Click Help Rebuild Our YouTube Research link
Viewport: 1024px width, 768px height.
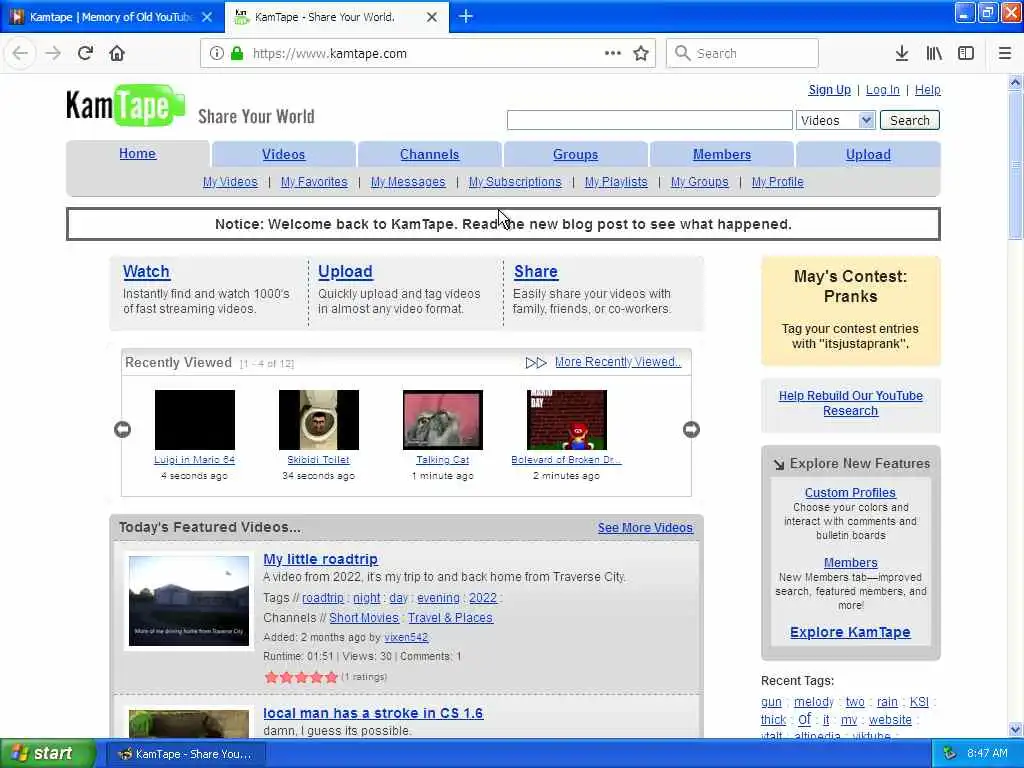coord(850,403)
